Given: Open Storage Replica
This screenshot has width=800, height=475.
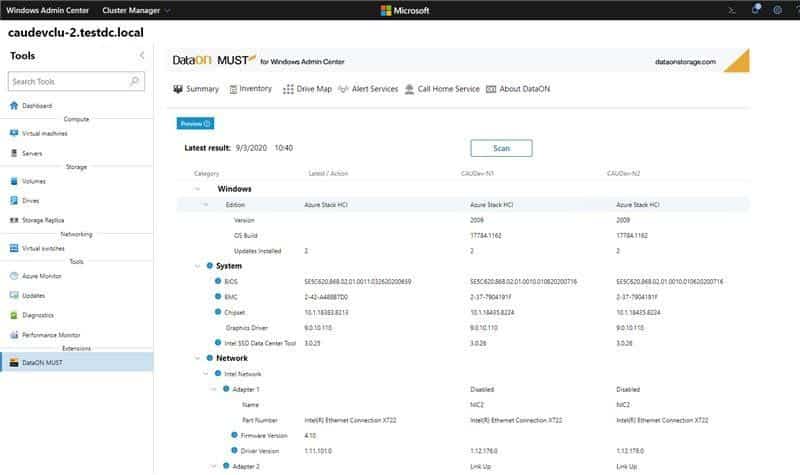Looking at the screenshot, I should pos(37,220).
